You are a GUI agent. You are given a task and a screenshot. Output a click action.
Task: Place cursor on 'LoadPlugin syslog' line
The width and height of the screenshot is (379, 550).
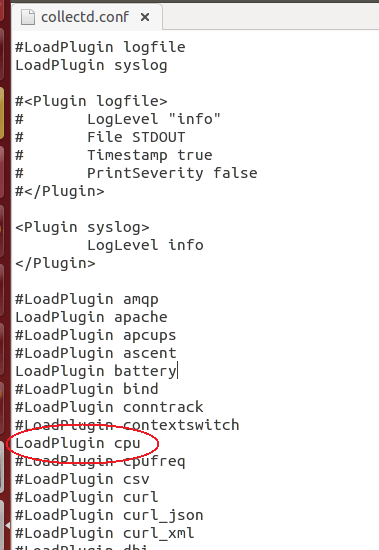click(x=91, y=65)
